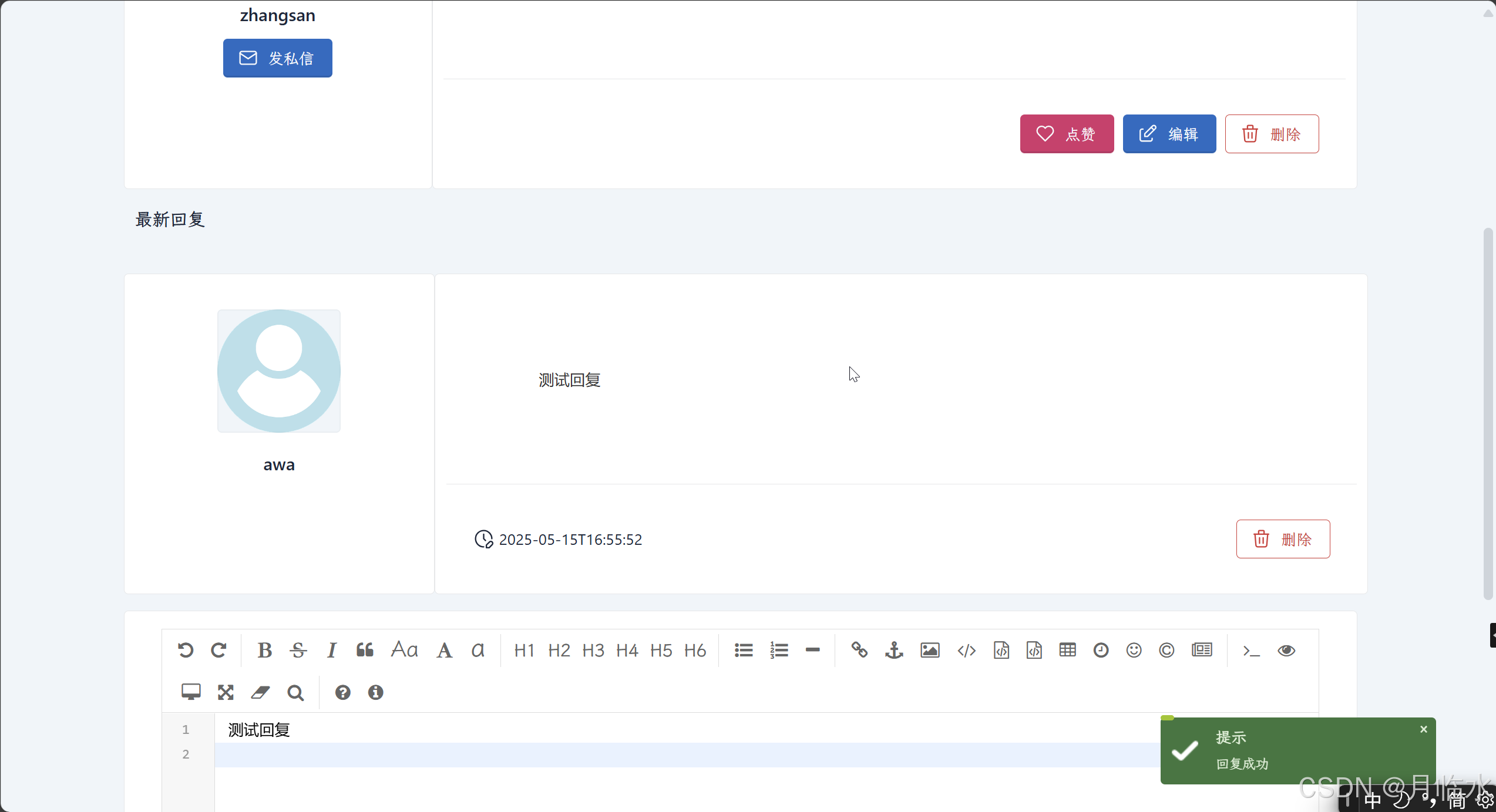Delete the reply posted by awa
This screenshot has height=812, width=1496.
pos(1283,539)
